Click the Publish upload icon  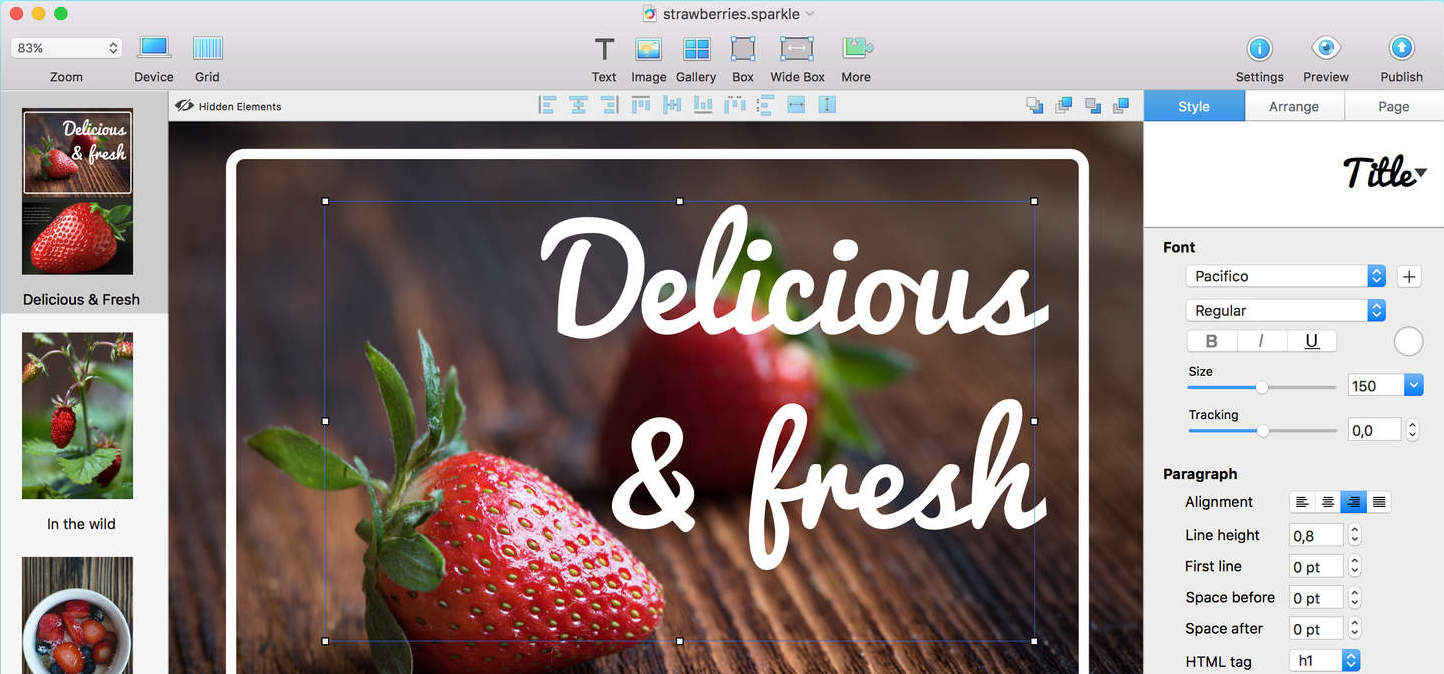1401,48
